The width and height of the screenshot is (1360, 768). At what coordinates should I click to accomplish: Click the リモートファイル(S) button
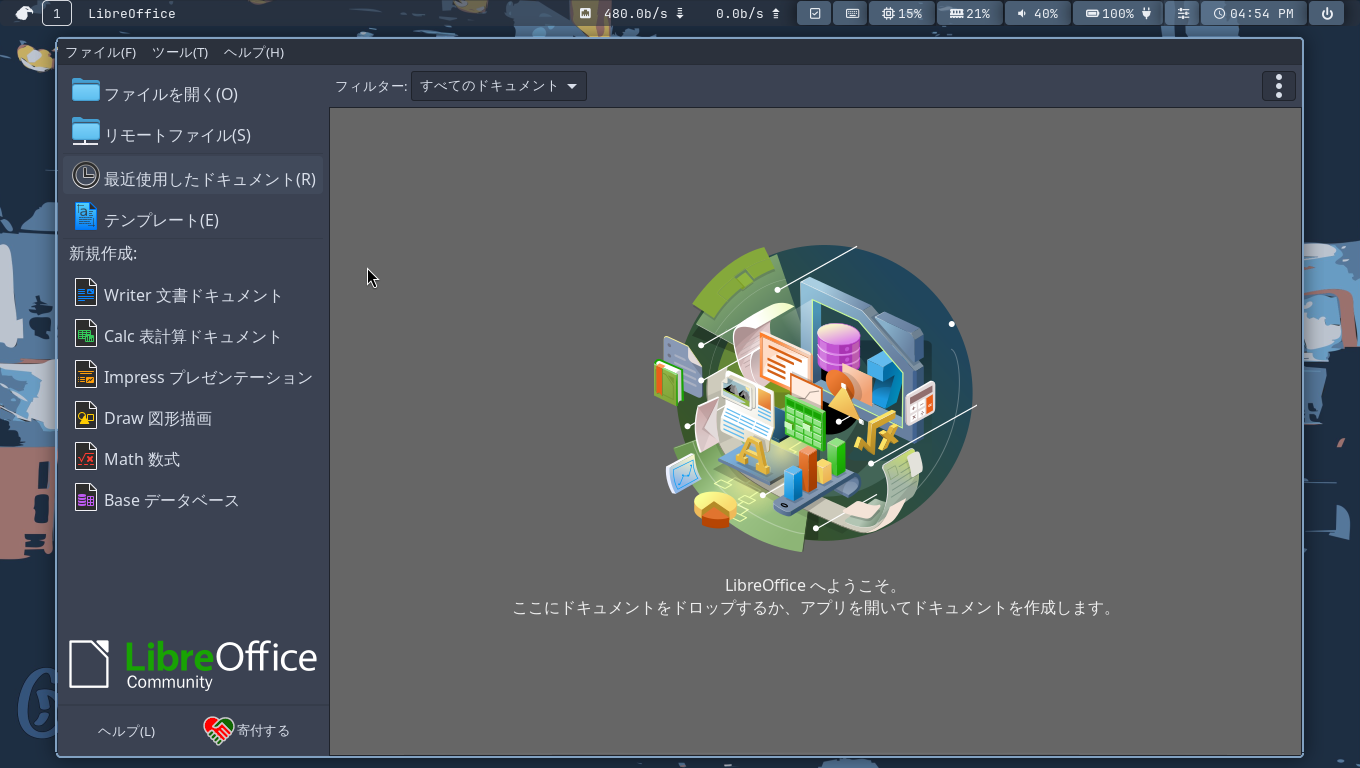click(193, 134)
